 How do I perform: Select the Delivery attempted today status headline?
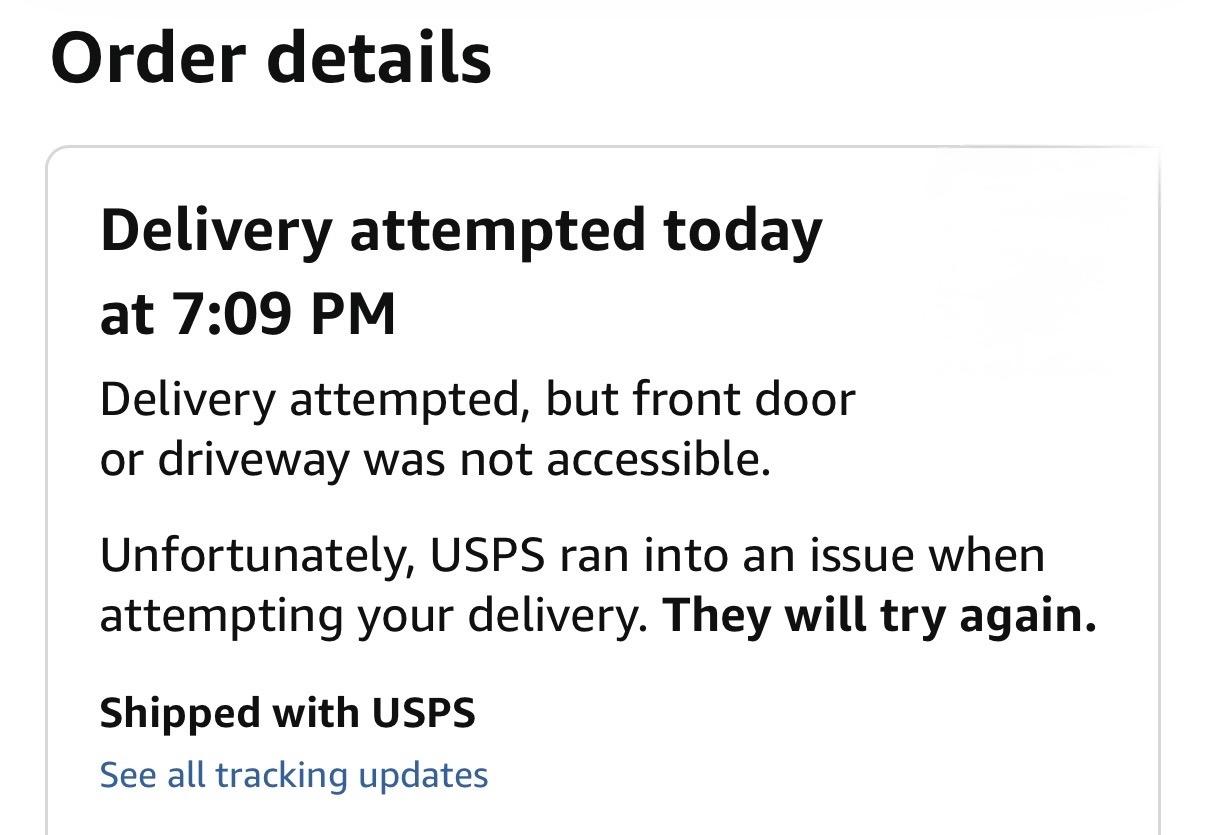(x=460, y=231)
